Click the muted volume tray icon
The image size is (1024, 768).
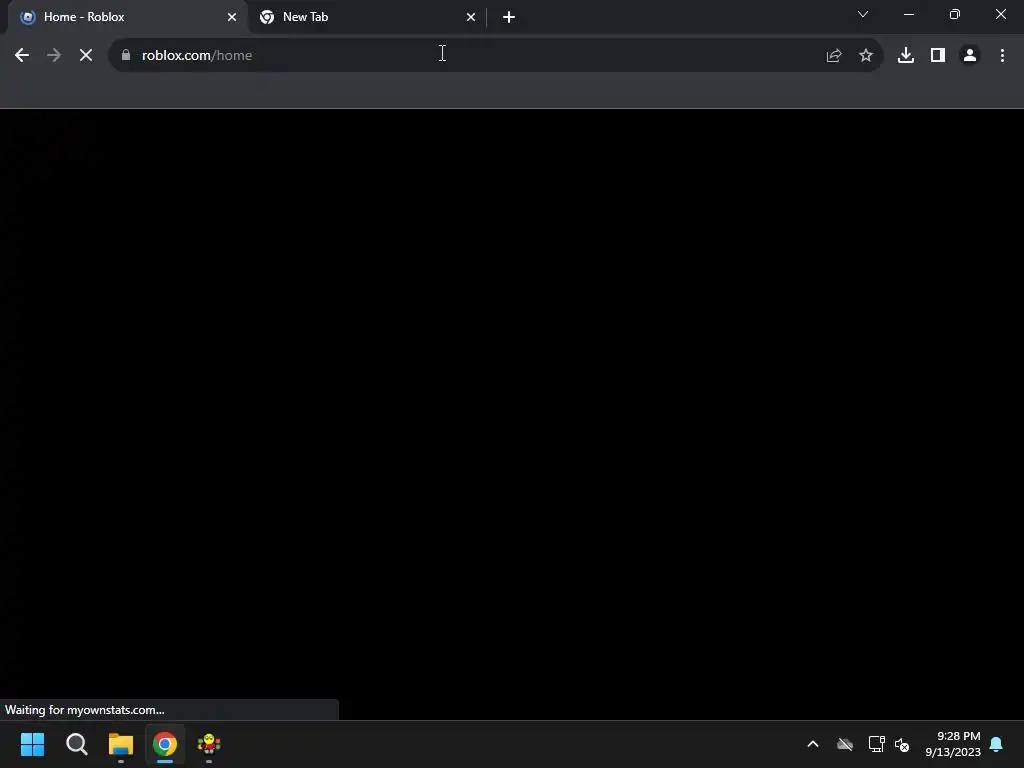(x=902, y=744)
